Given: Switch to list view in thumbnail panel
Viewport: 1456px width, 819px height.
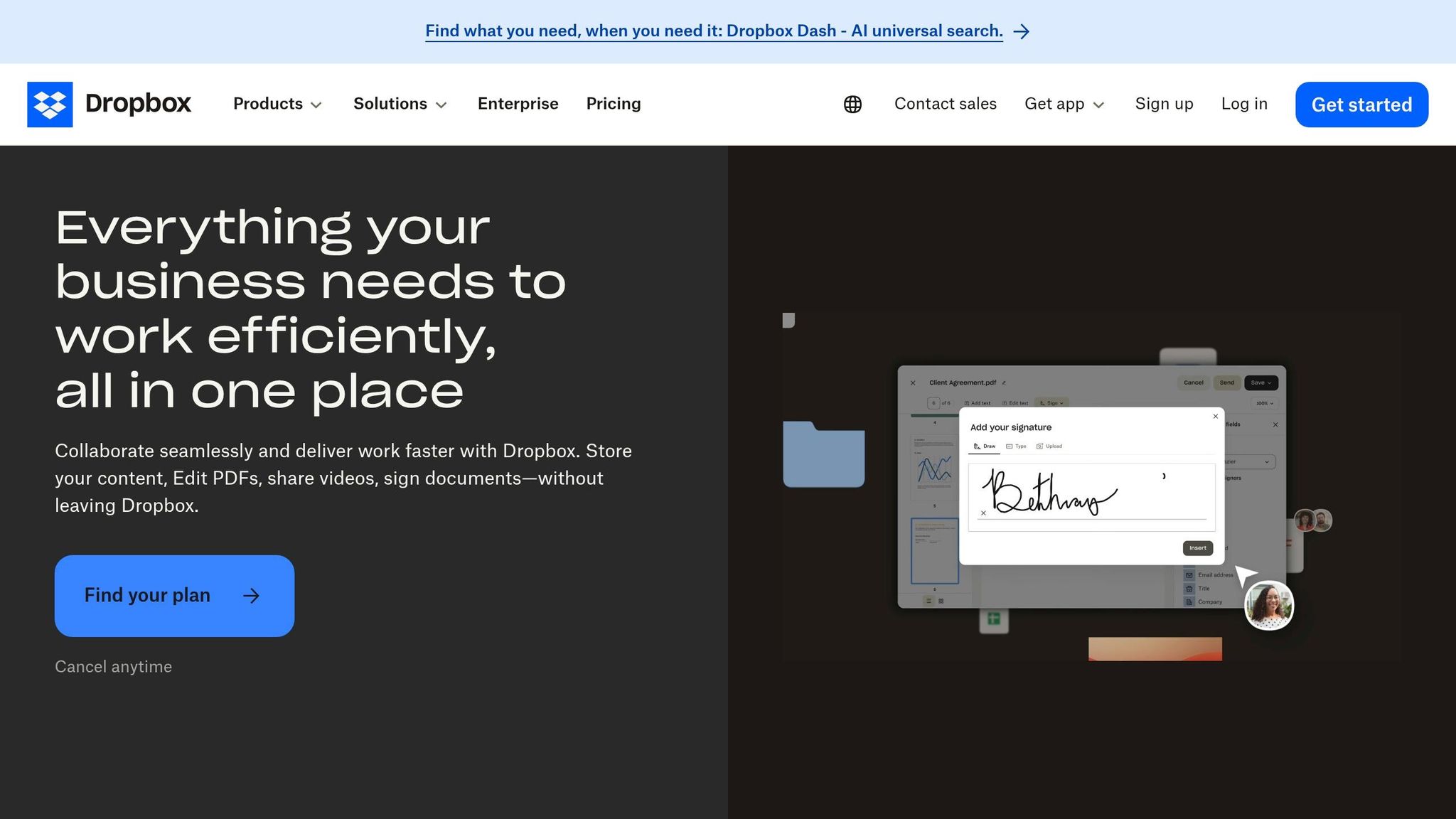Looking at the screenshot, I should pyautogui.click(x=928, y=601).
